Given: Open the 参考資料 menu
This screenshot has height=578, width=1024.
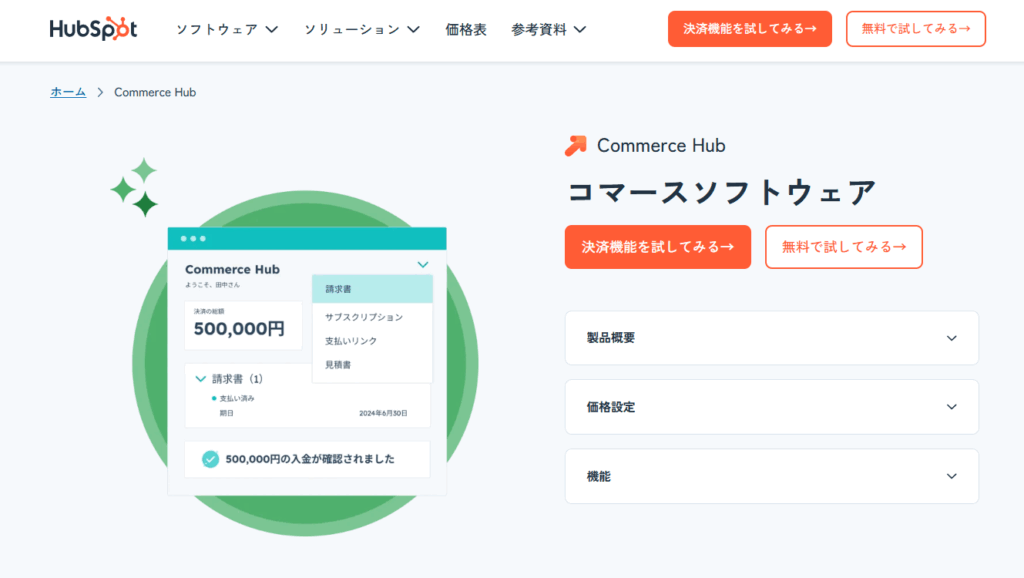Looking at the screenshot, I should coord(549,29).
